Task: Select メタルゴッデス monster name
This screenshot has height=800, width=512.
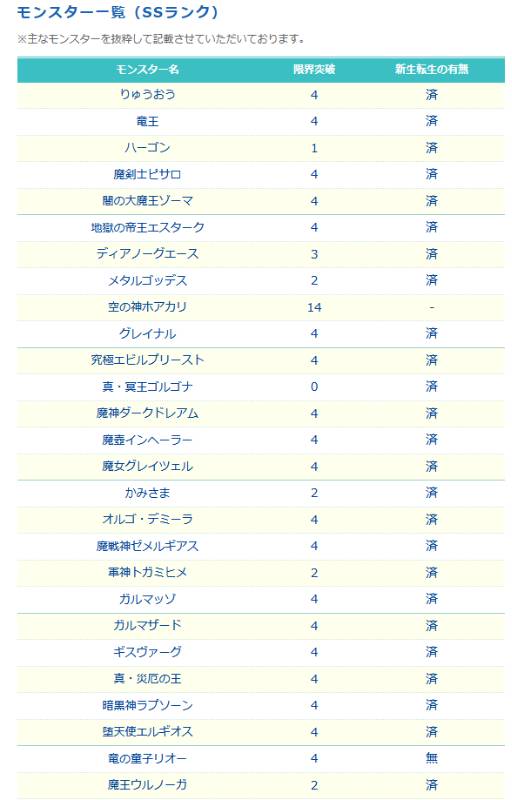Action: (147, 280)
